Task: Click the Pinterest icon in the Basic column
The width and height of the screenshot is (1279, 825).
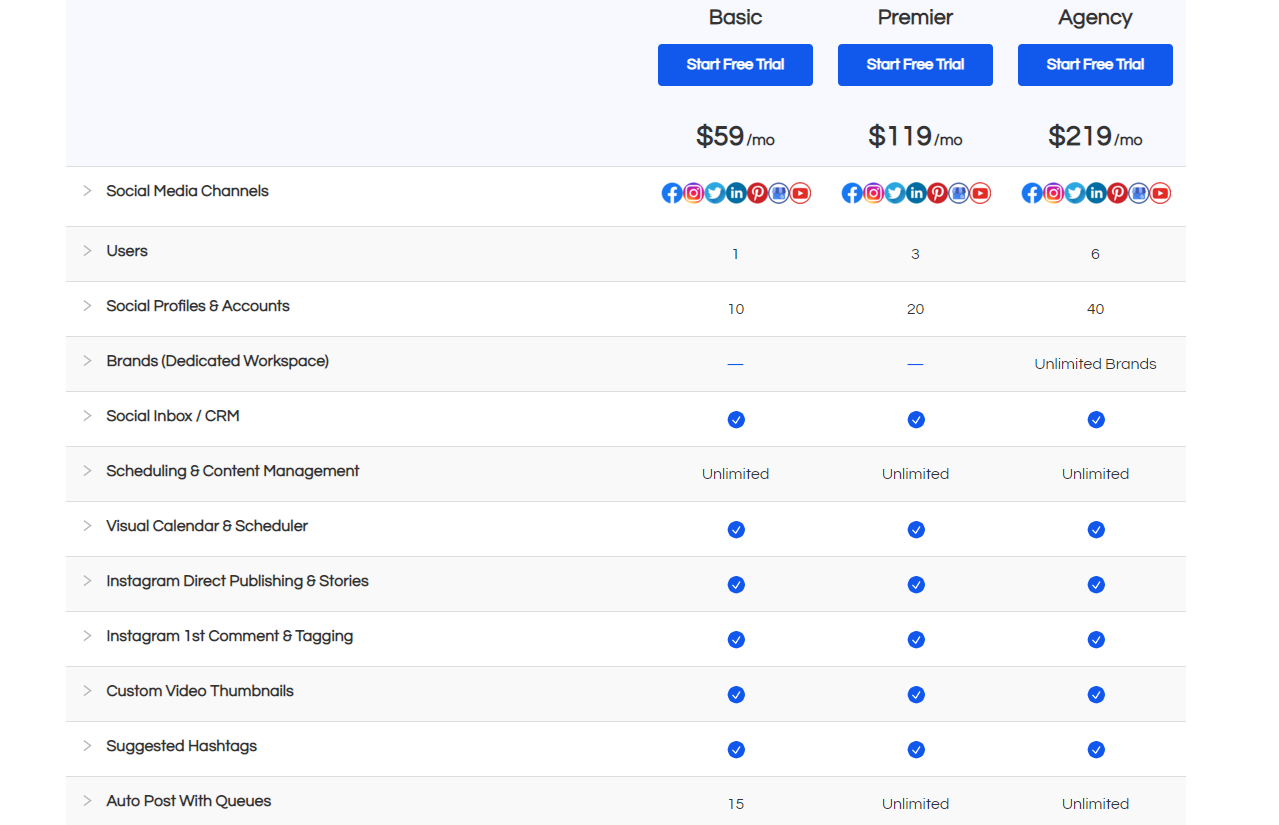Action: (x=758, y=193)
